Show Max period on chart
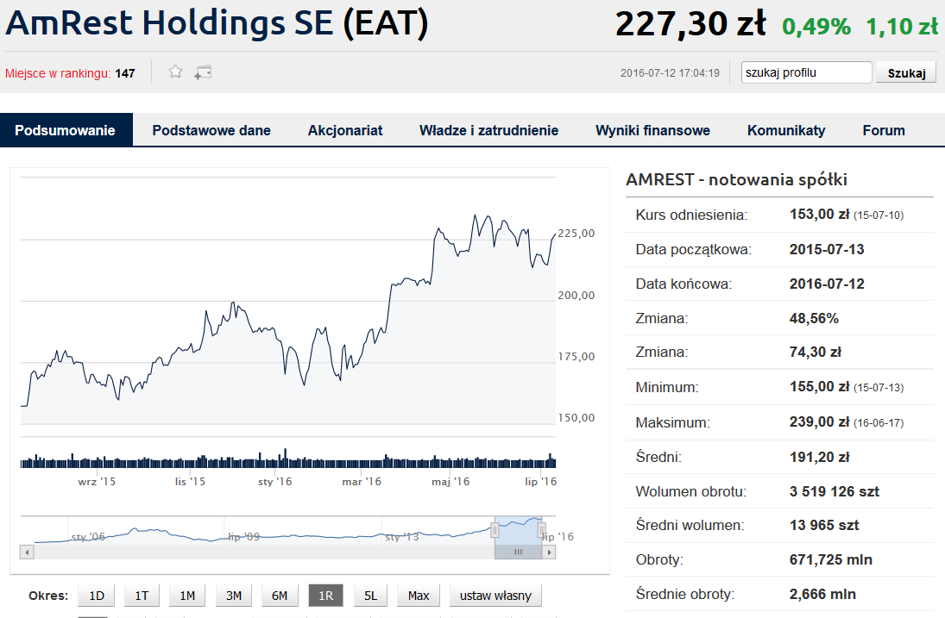The height and width of the screenshot is (618, 945). point(418,595)
